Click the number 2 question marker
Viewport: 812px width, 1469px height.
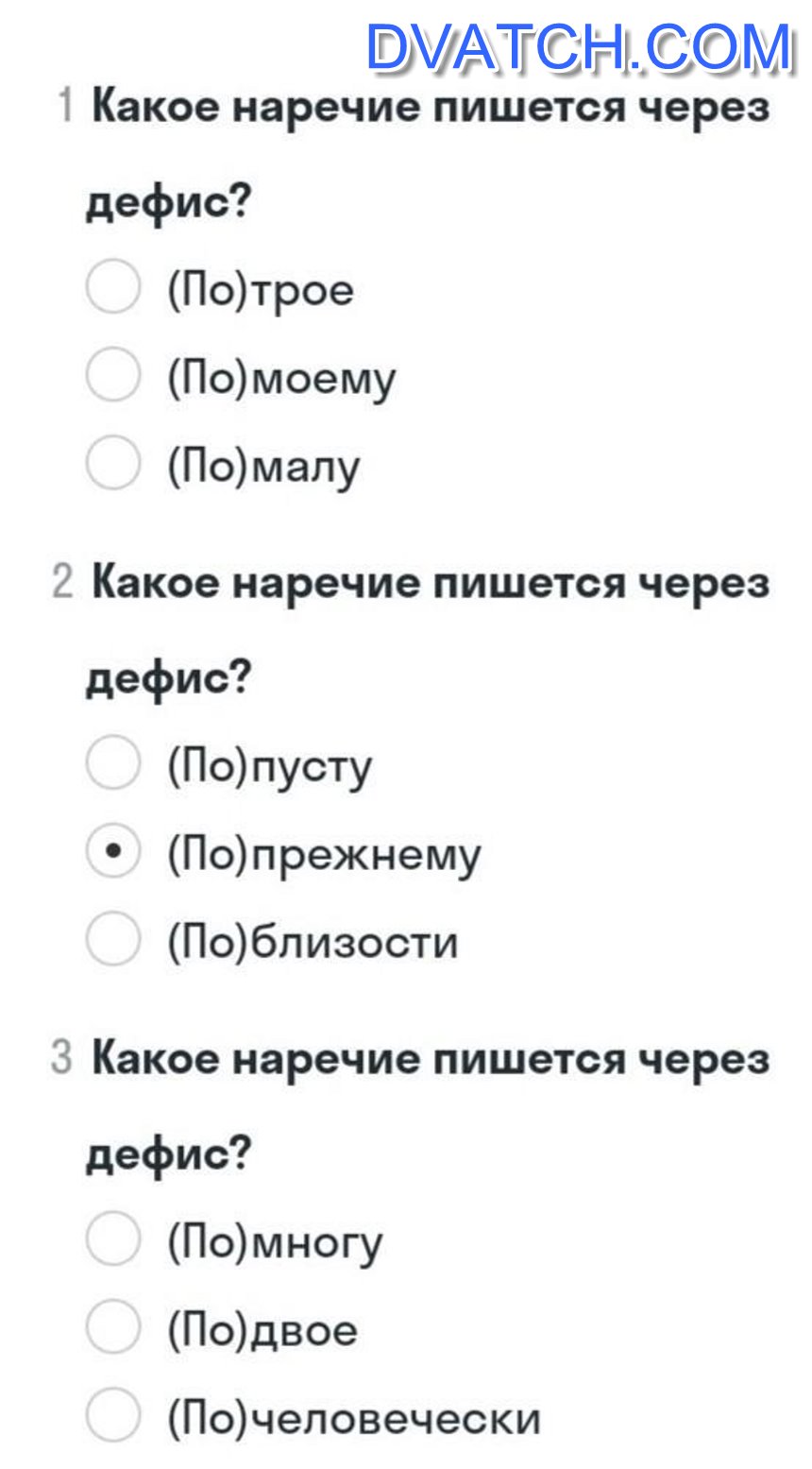(x=62, y=583)
